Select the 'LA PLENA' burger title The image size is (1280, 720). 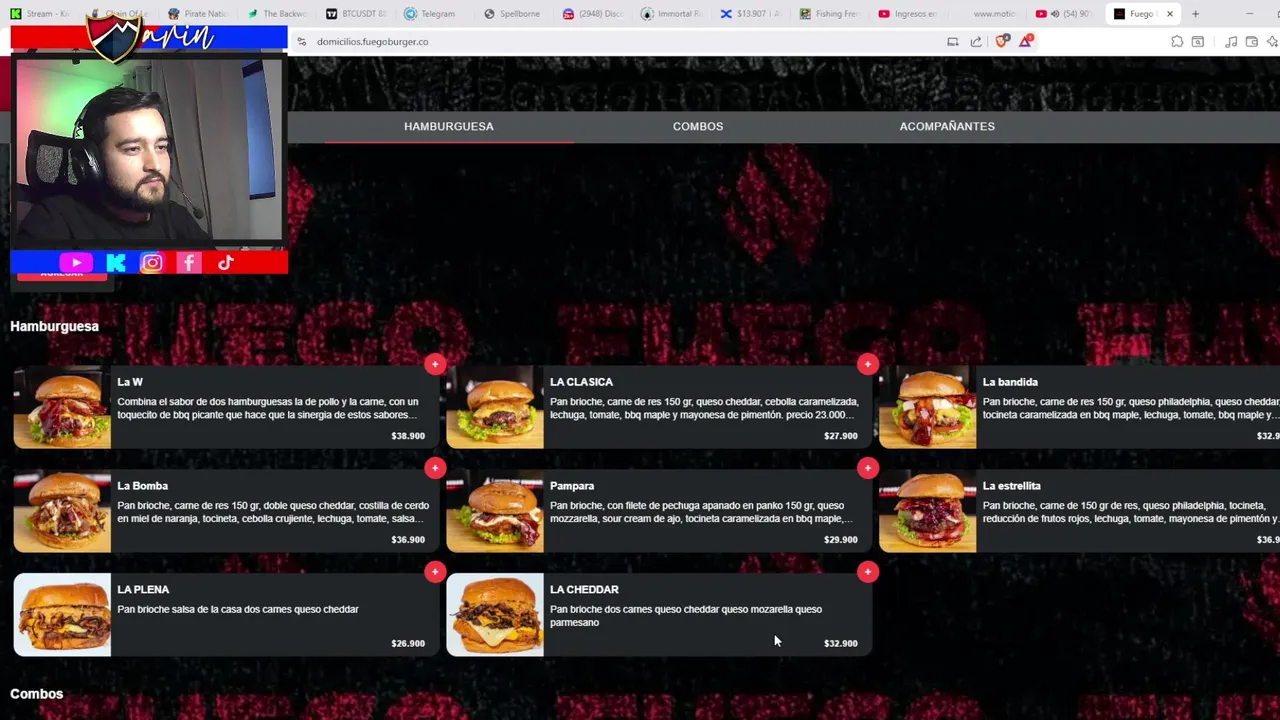(143, 590)
